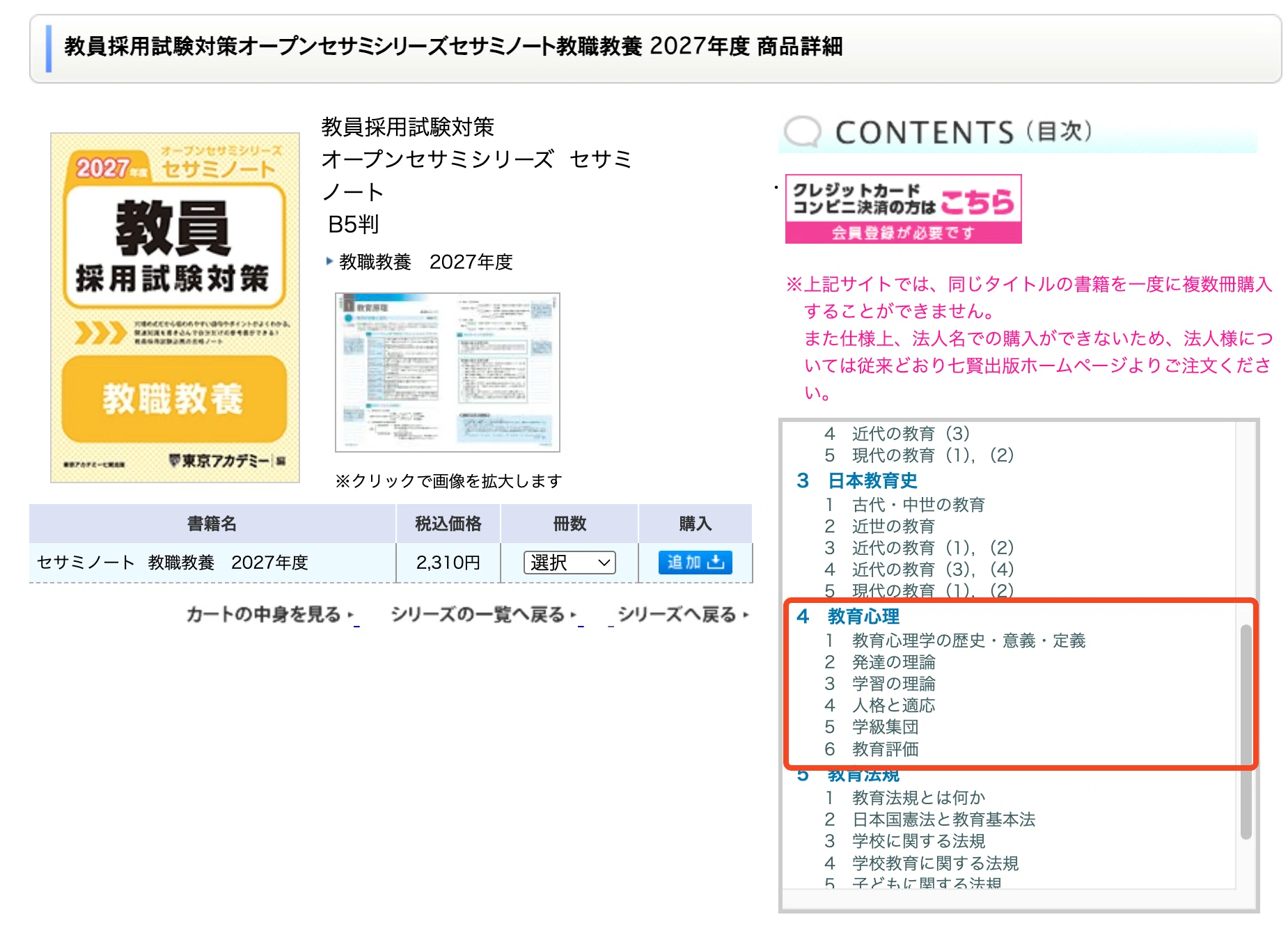This screenshot has height=926, width=1288.
Task: Click the 2,310円 price cell
Action: pyautogui.click(x=448, y=563)
